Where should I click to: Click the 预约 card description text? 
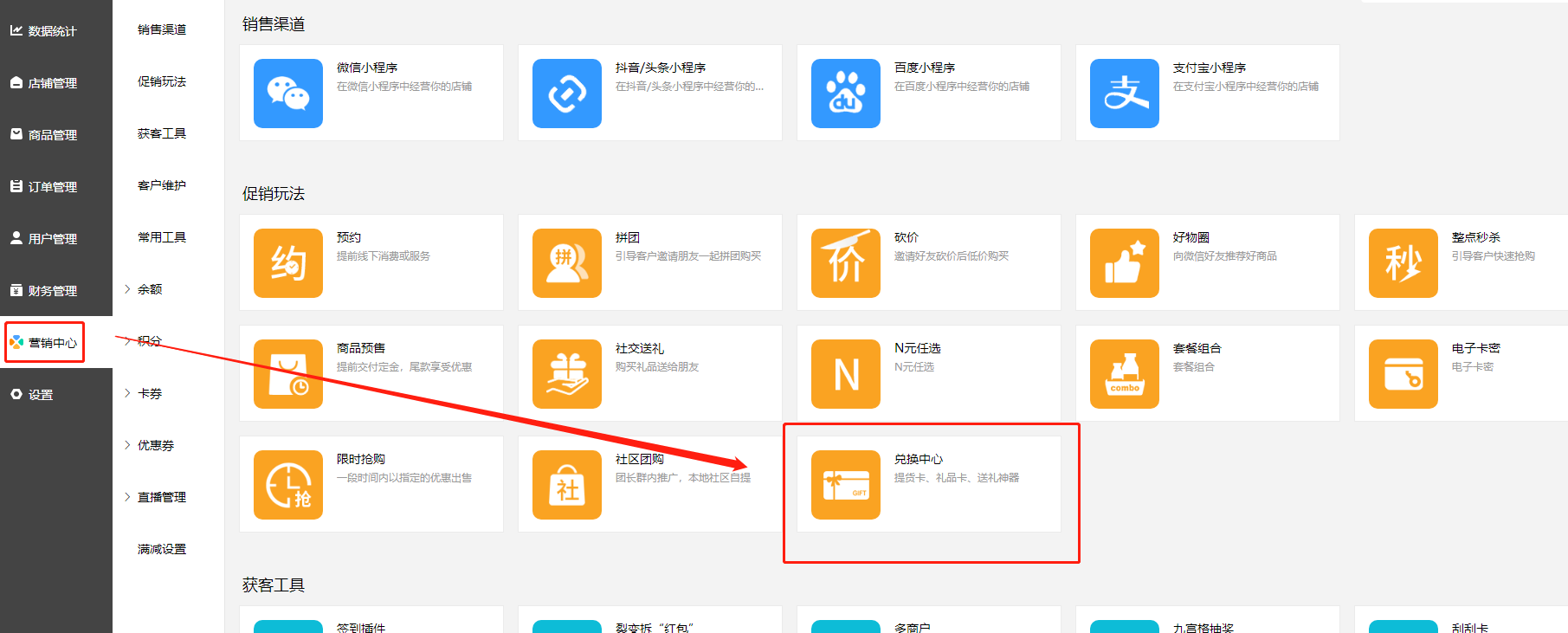384,256
